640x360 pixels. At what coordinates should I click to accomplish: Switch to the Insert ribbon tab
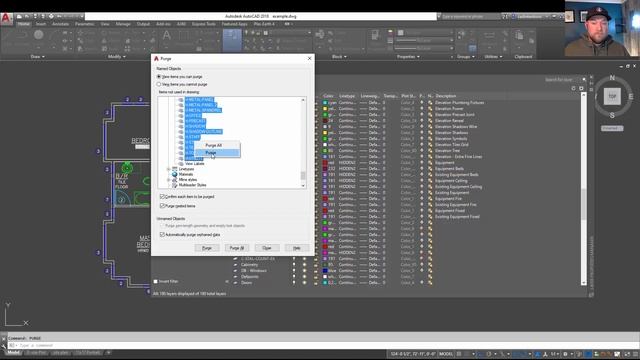pyautogui.click(x=41, y=24)
